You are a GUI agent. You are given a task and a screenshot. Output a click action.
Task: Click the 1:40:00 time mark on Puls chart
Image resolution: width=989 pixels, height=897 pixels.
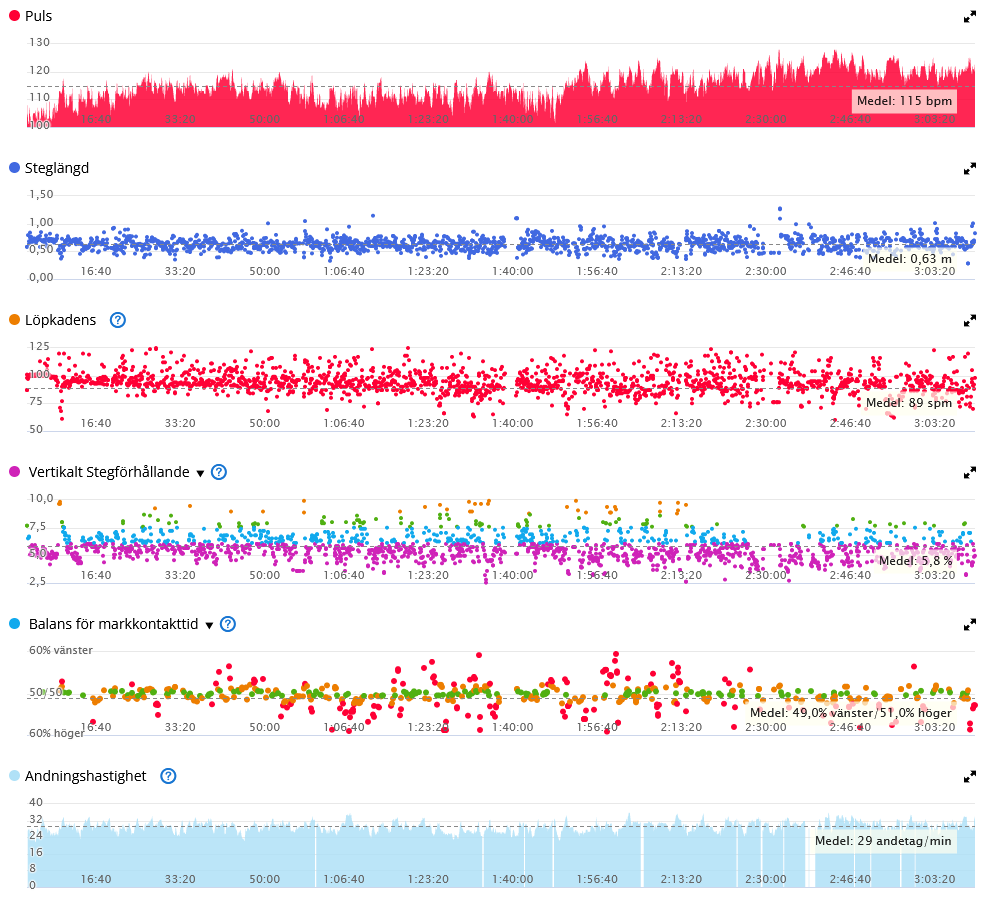513,119
